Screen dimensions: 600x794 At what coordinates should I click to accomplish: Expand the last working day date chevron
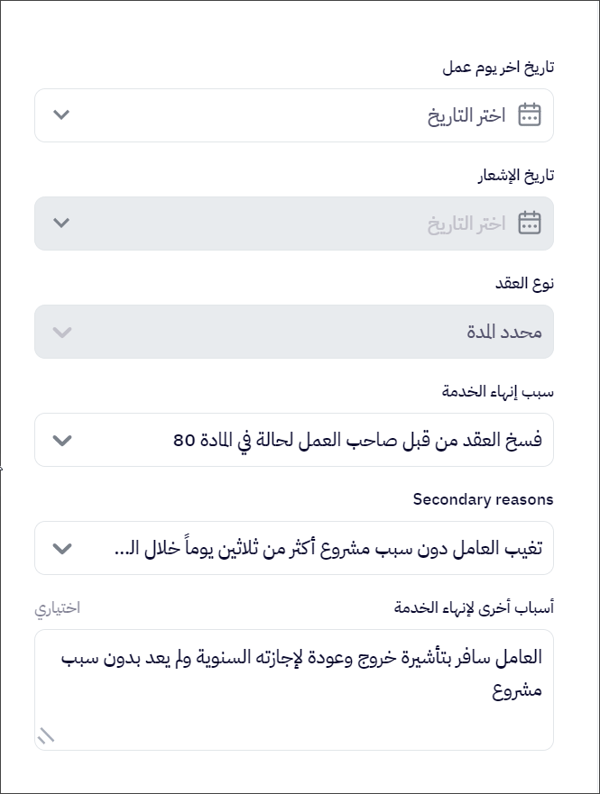tap(61, 115)
